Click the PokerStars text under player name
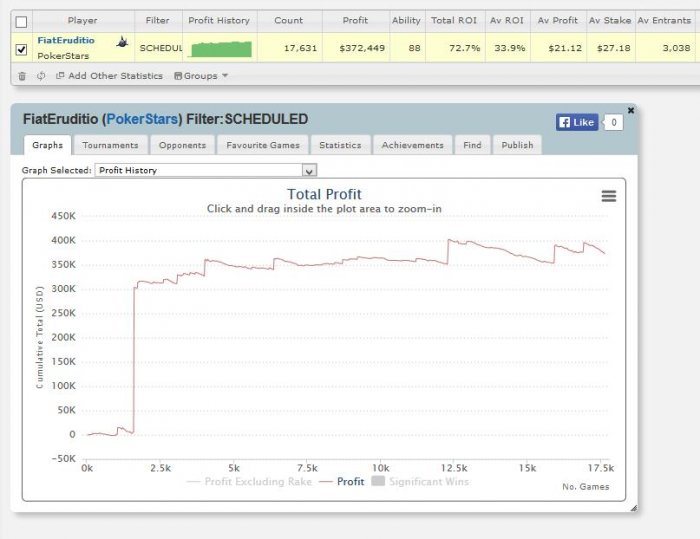This screenshot has height=539, width=700. [63, 56]
